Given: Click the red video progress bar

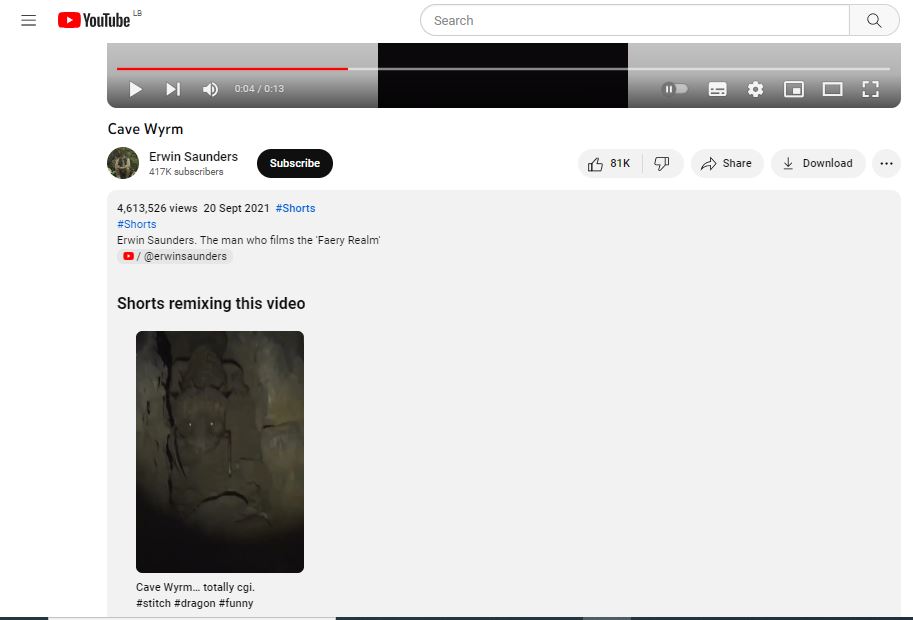Looking at the screenshot, I should pos(232,69).
